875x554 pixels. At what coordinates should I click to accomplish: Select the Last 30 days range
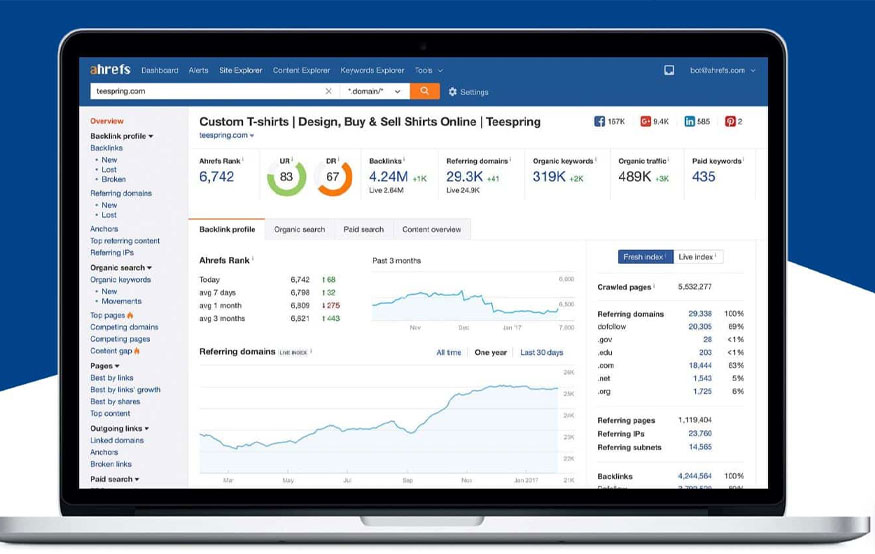point(542,353)
